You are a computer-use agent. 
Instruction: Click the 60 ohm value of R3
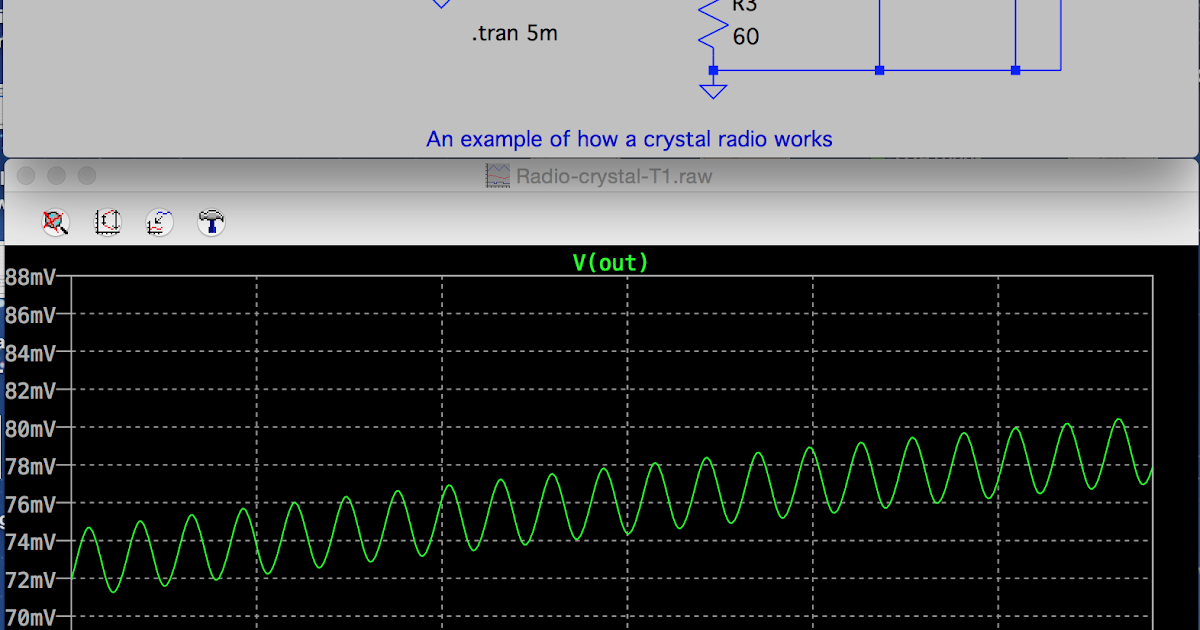(x=745, y=37)
